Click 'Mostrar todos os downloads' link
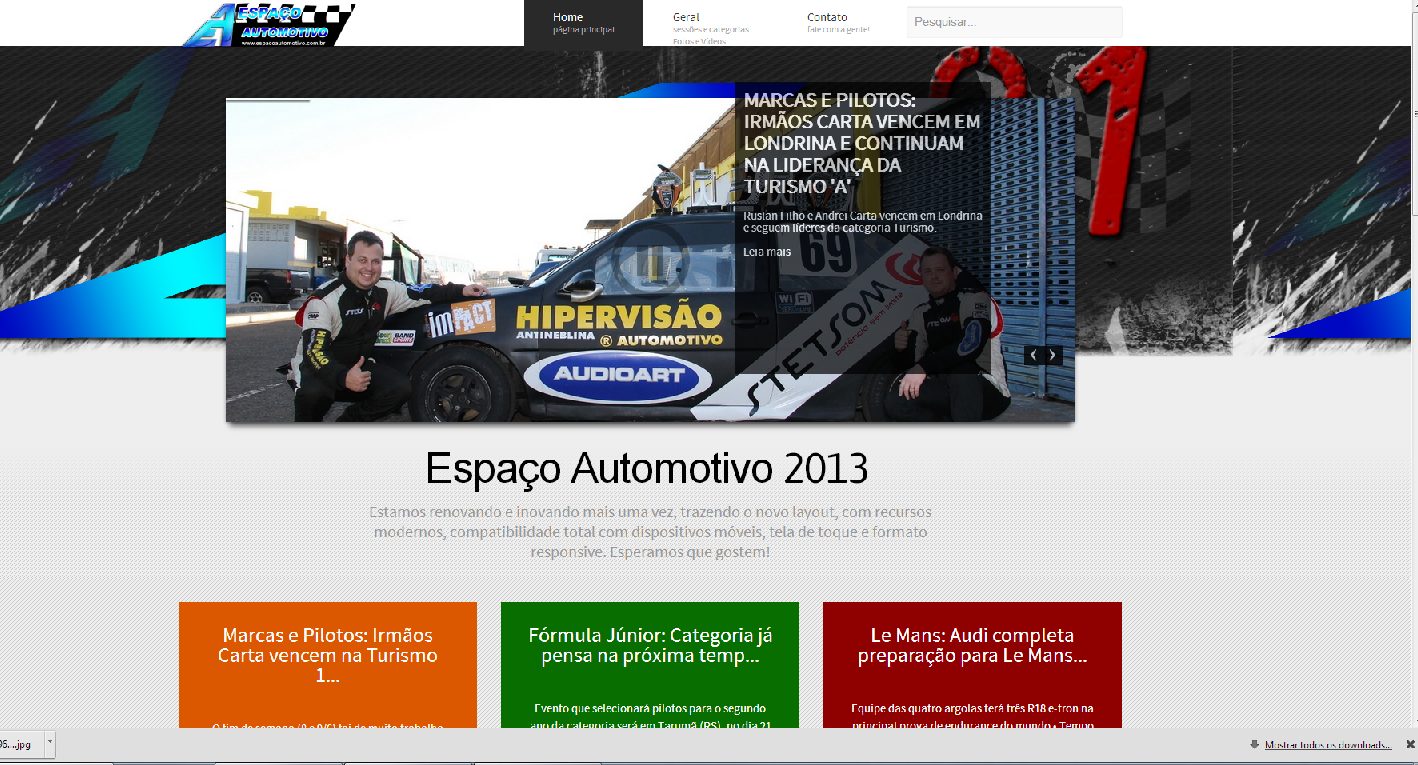 click(1328, 745)
